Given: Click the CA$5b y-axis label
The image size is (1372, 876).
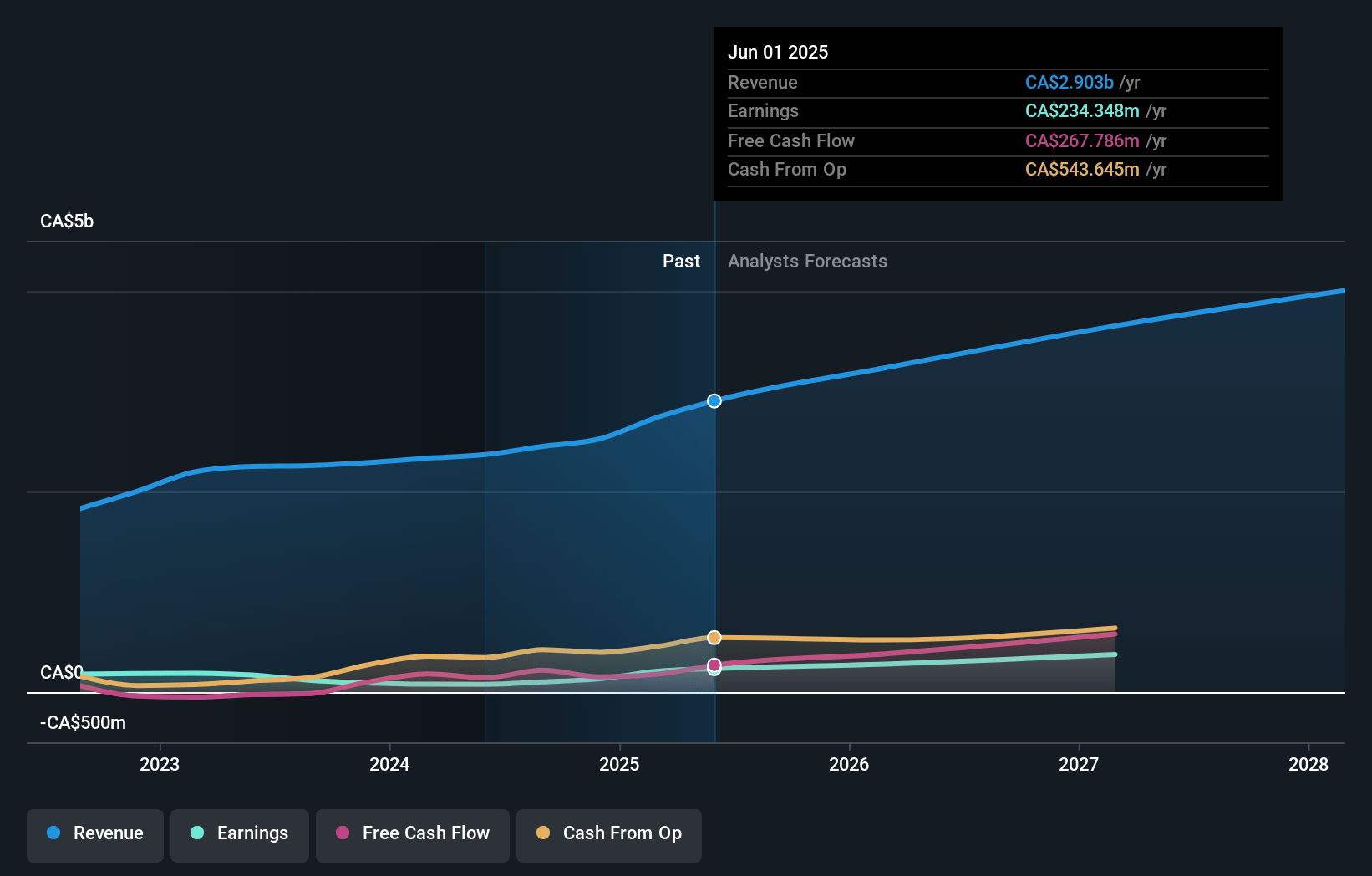Looking at the screenshot, I should pyautogui.click(x=67, y=222).
